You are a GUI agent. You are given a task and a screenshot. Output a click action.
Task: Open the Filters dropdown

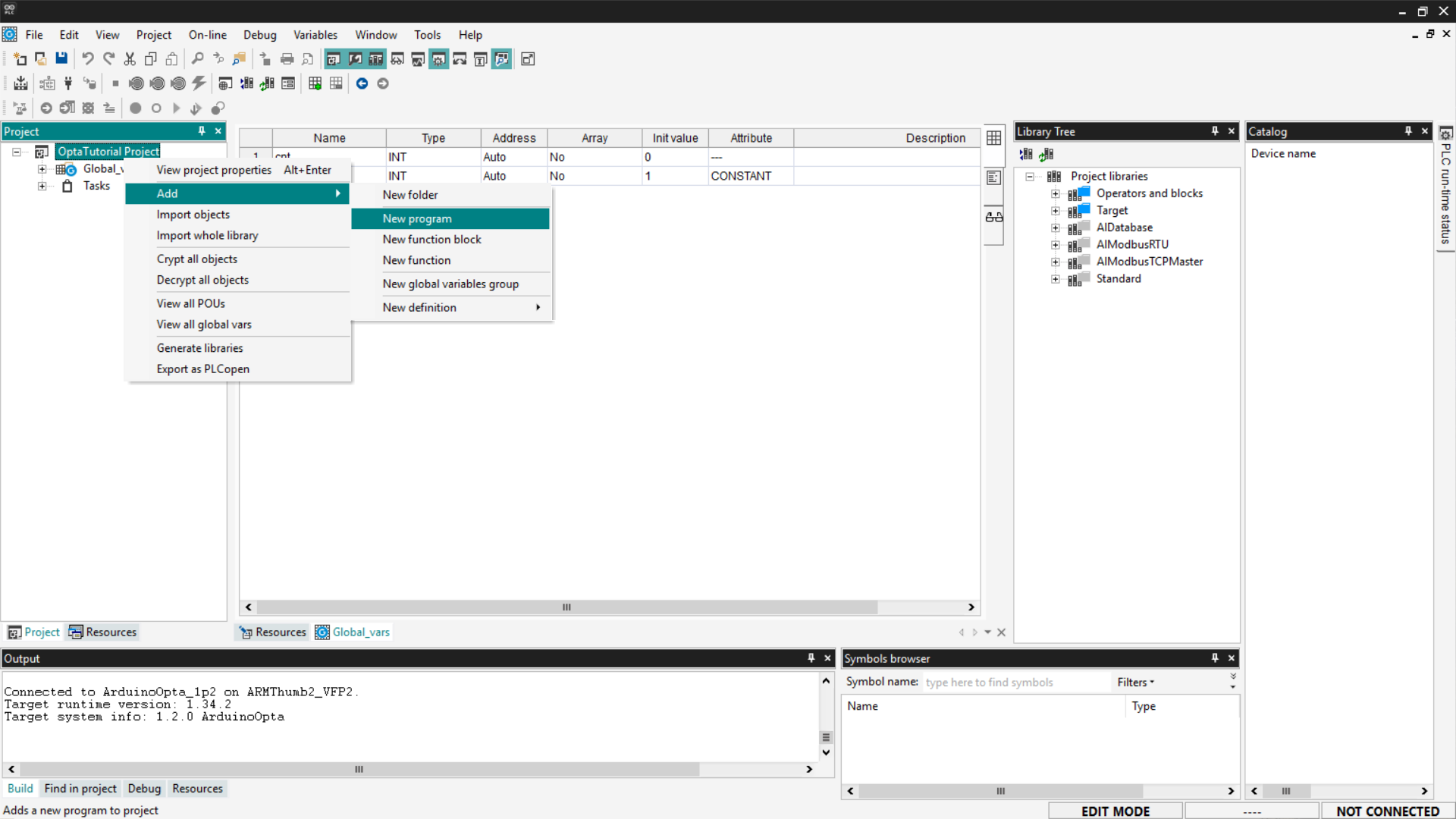(x=1135, y=682)
